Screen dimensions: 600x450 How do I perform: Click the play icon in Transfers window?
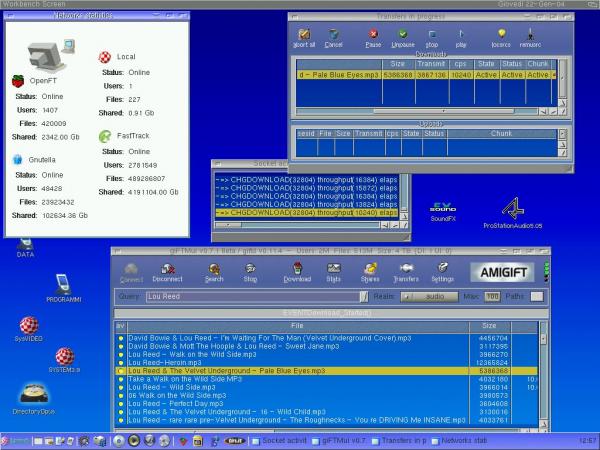pos(461,38)
